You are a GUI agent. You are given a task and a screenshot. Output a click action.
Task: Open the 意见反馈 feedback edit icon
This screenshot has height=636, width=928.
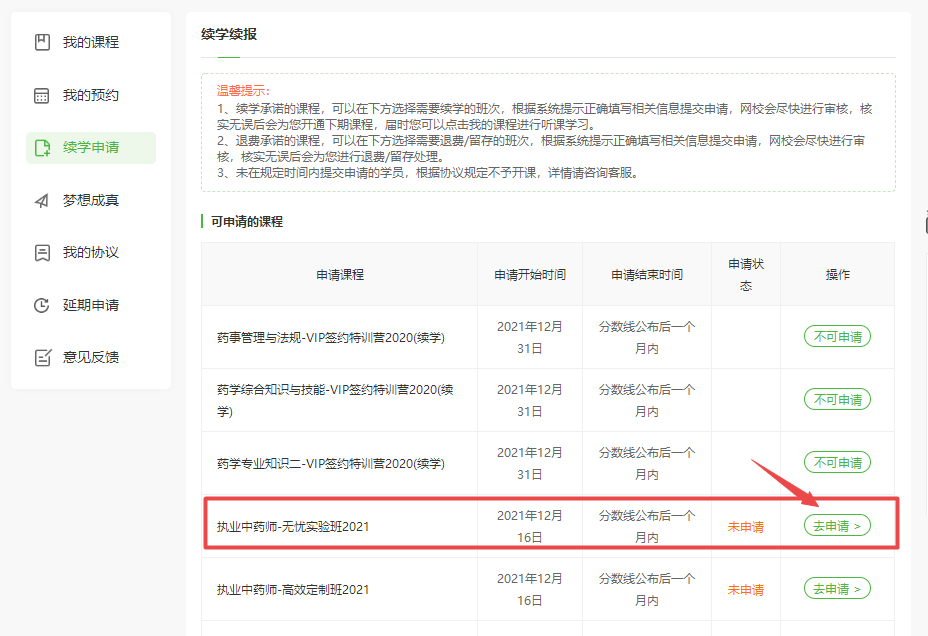click(x=42, y=357)
